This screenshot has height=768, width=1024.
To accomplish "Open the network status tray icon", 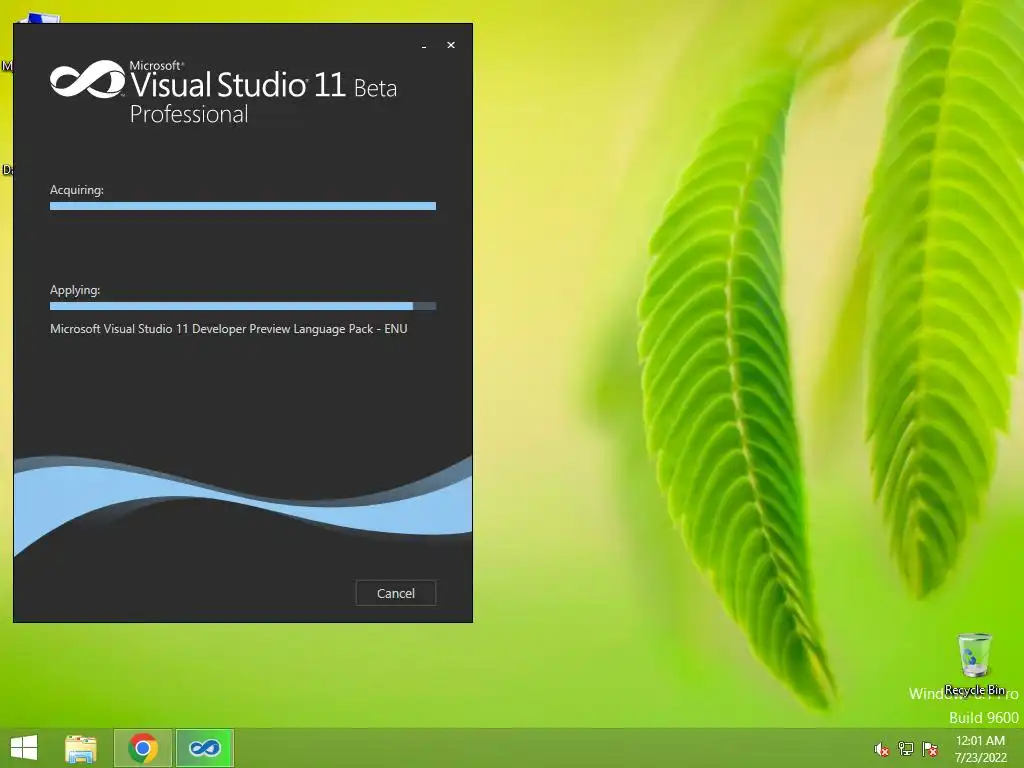I will tap(905, 749).
